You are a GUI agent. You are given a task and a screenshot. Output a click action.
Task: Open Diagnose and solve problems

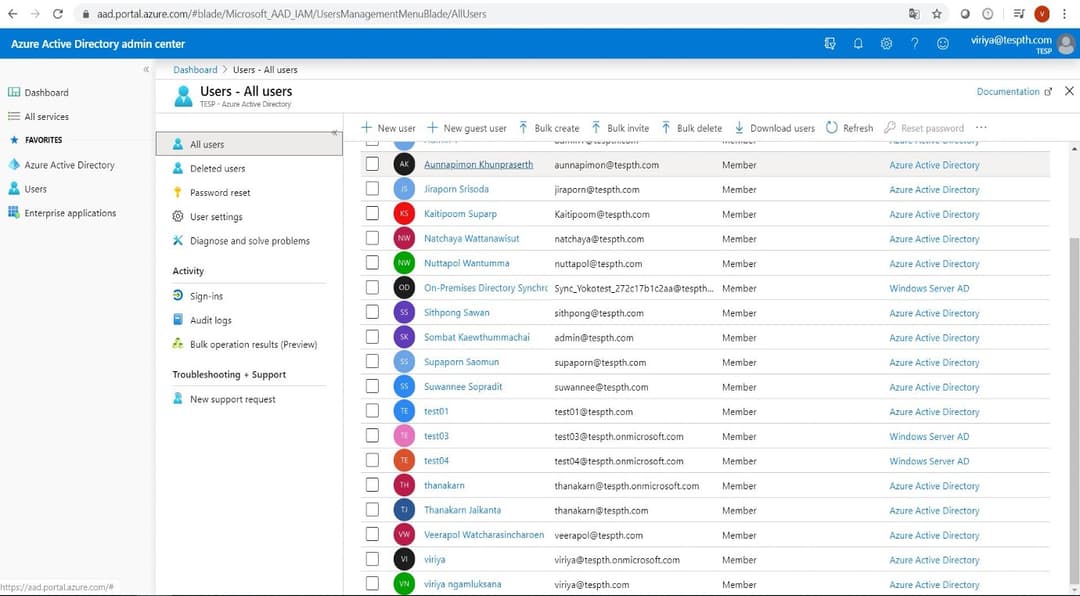pos(249,240)
